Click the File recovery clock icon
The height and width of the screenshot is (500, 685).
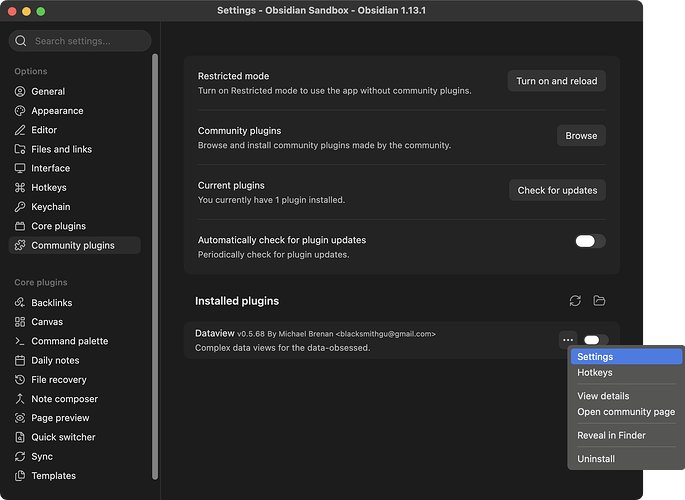[x=20, y=379]
